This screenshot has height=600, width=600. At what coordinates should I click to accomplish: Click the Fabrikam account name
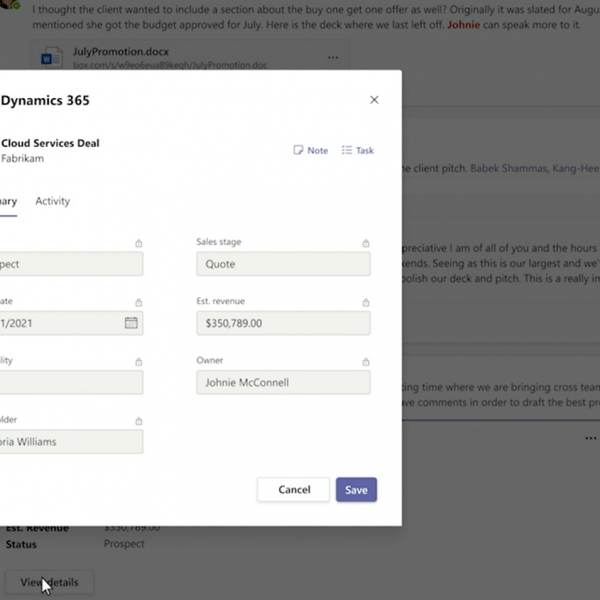(22, 158)
